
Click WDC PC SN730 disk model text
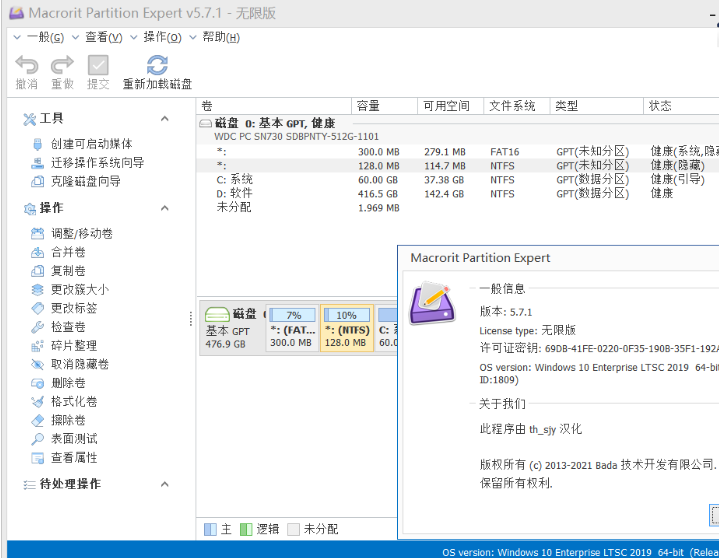pos(296,137)
